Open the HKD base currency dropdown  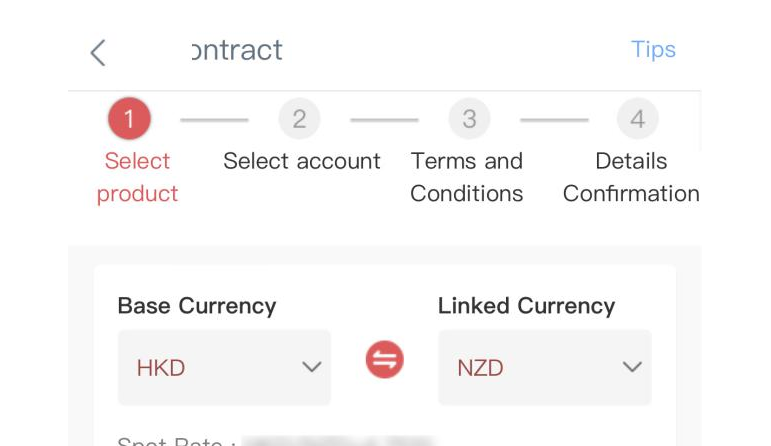(x=224, y=367)
